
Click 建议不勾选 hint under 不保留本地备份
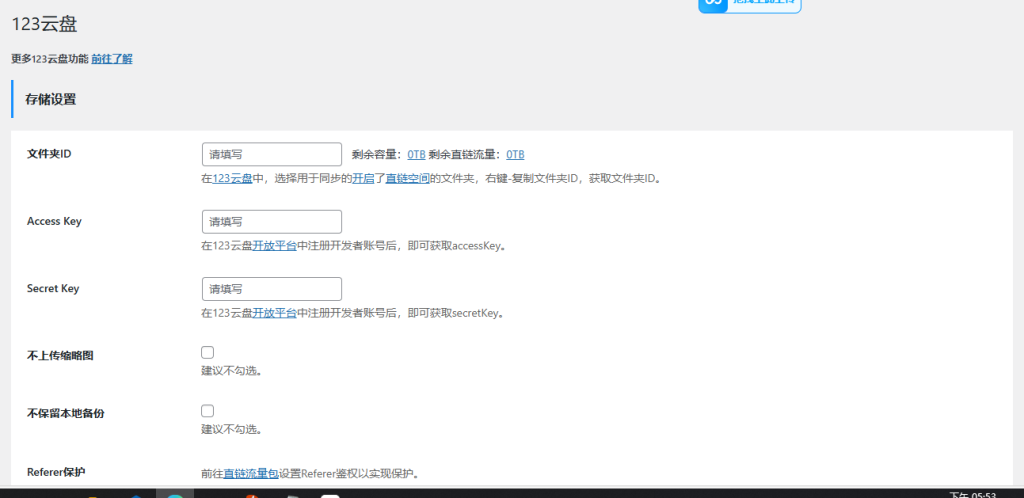(231, 429)
